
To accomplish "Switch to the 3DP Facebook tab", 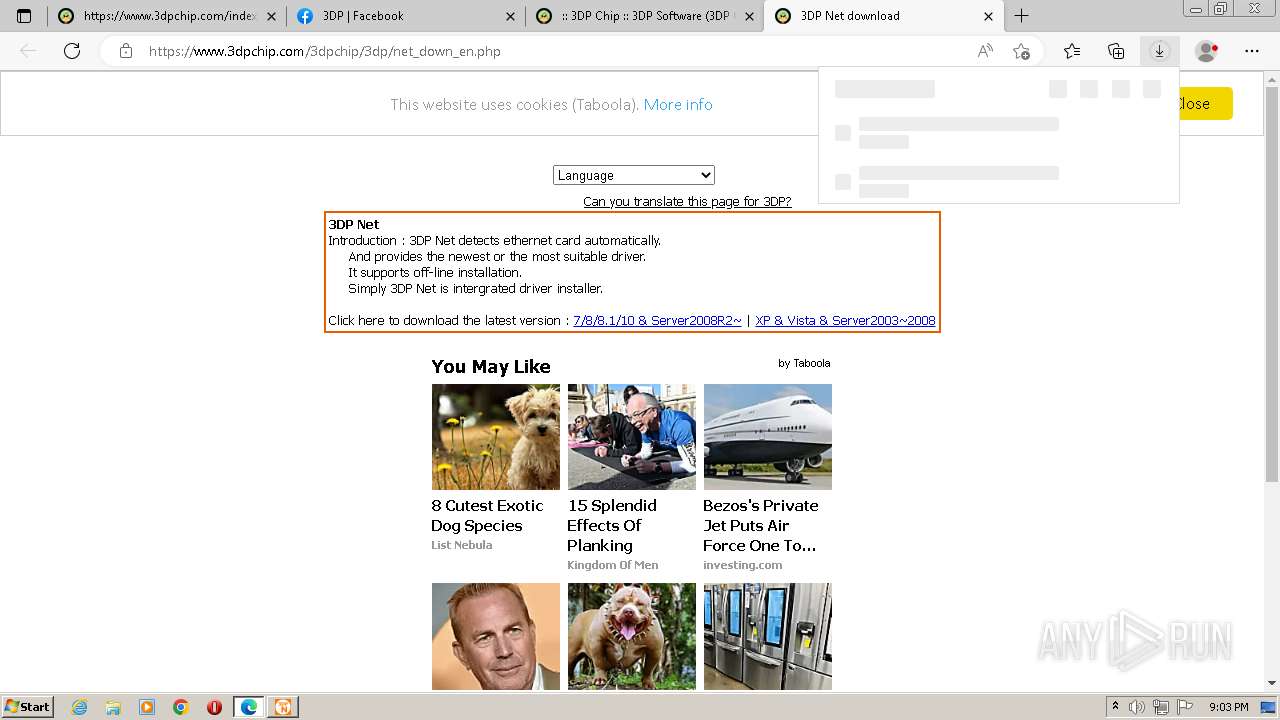I will 405,16.
